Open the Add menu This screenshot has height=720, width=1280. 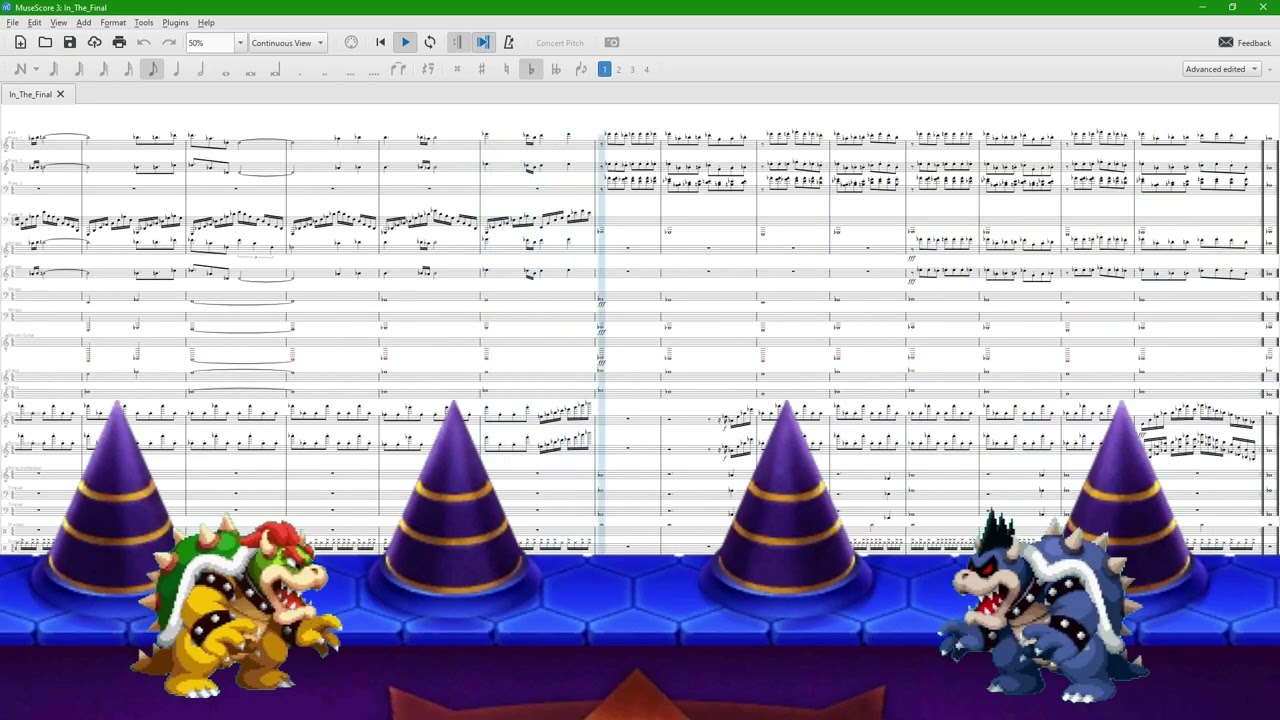coord(84,22)
